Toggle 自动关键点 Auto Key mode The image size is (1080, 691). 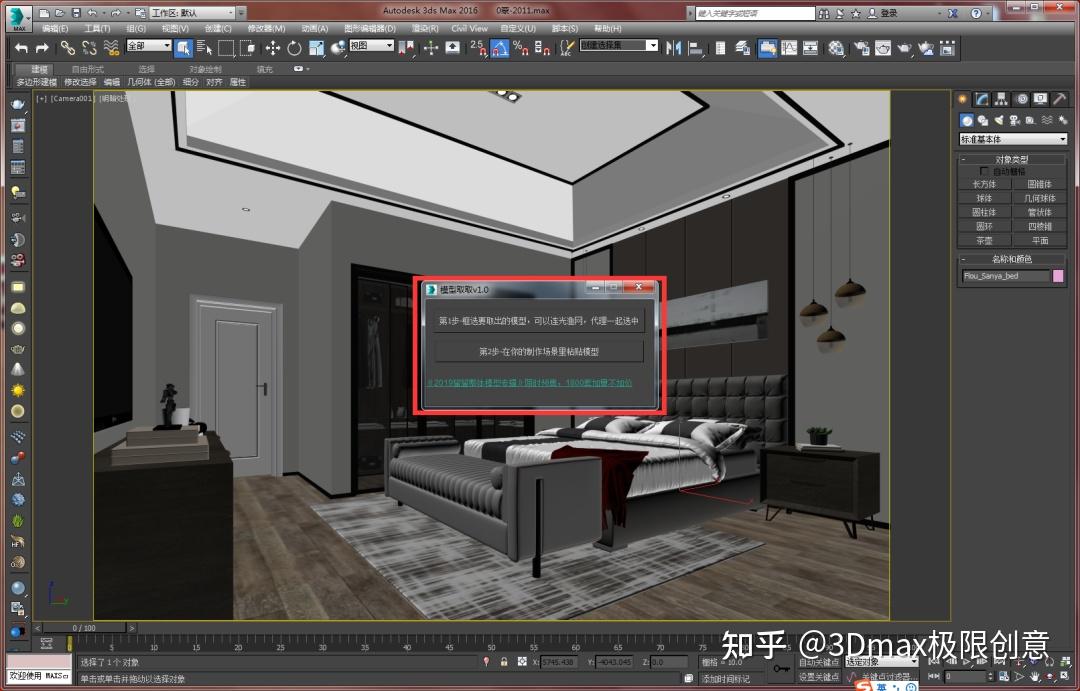pyautogui.click(x=817, y=663)
